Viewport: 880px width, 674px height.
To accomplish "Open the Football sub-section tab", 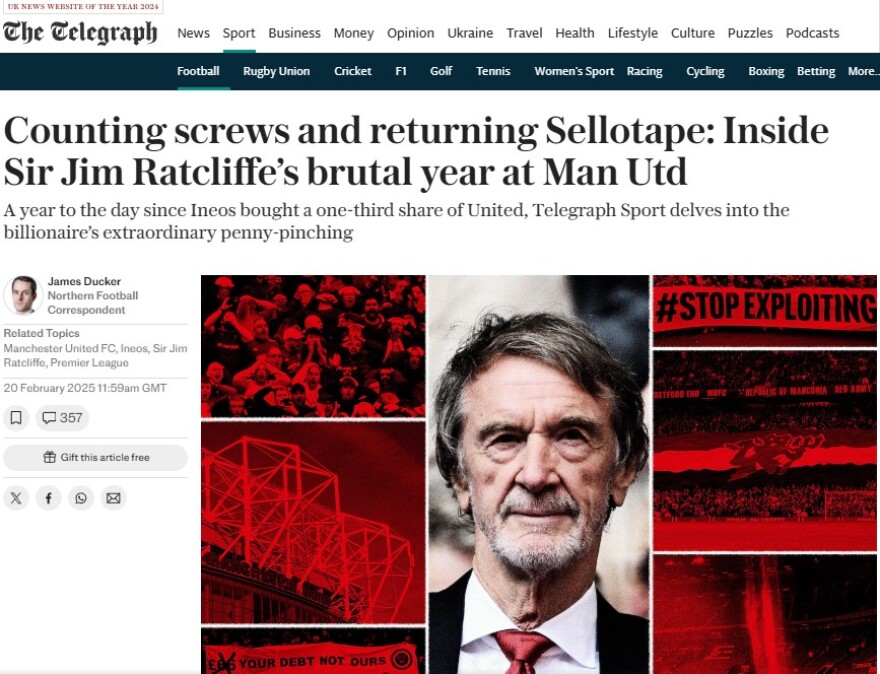I will [198, 71].
